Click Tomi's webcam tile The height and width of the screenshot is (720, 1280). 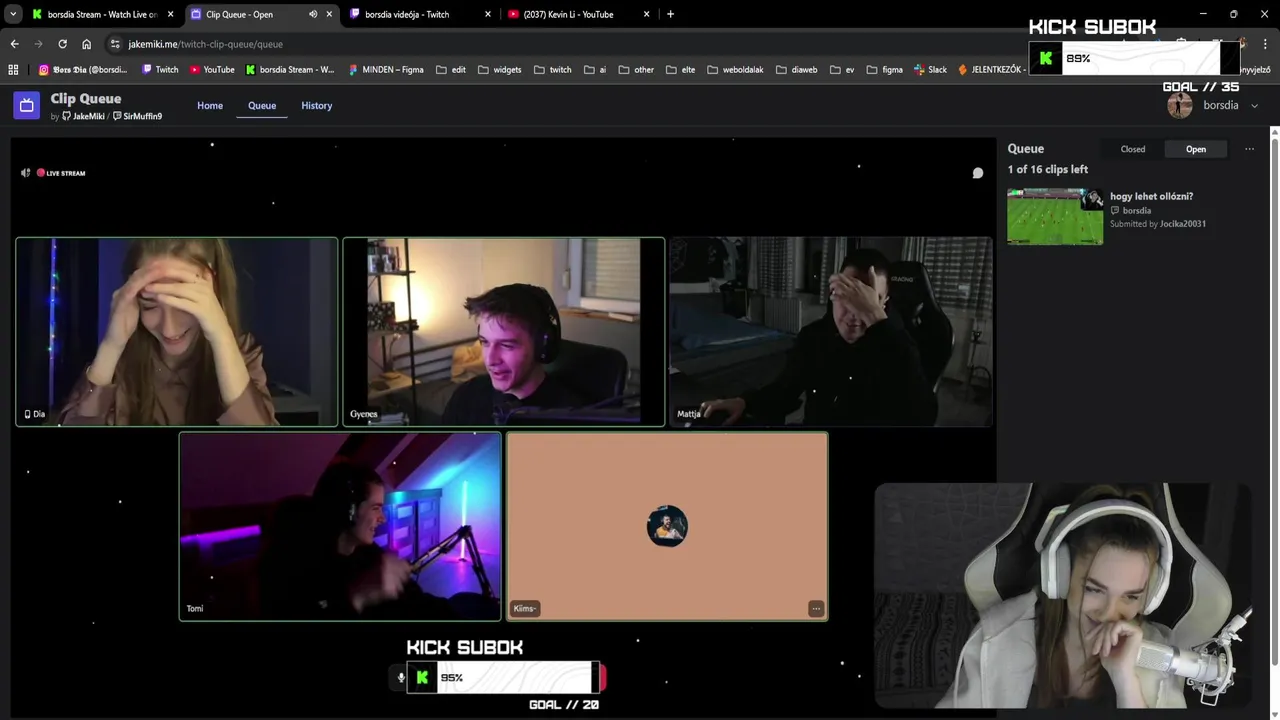(x=340, y=526)
